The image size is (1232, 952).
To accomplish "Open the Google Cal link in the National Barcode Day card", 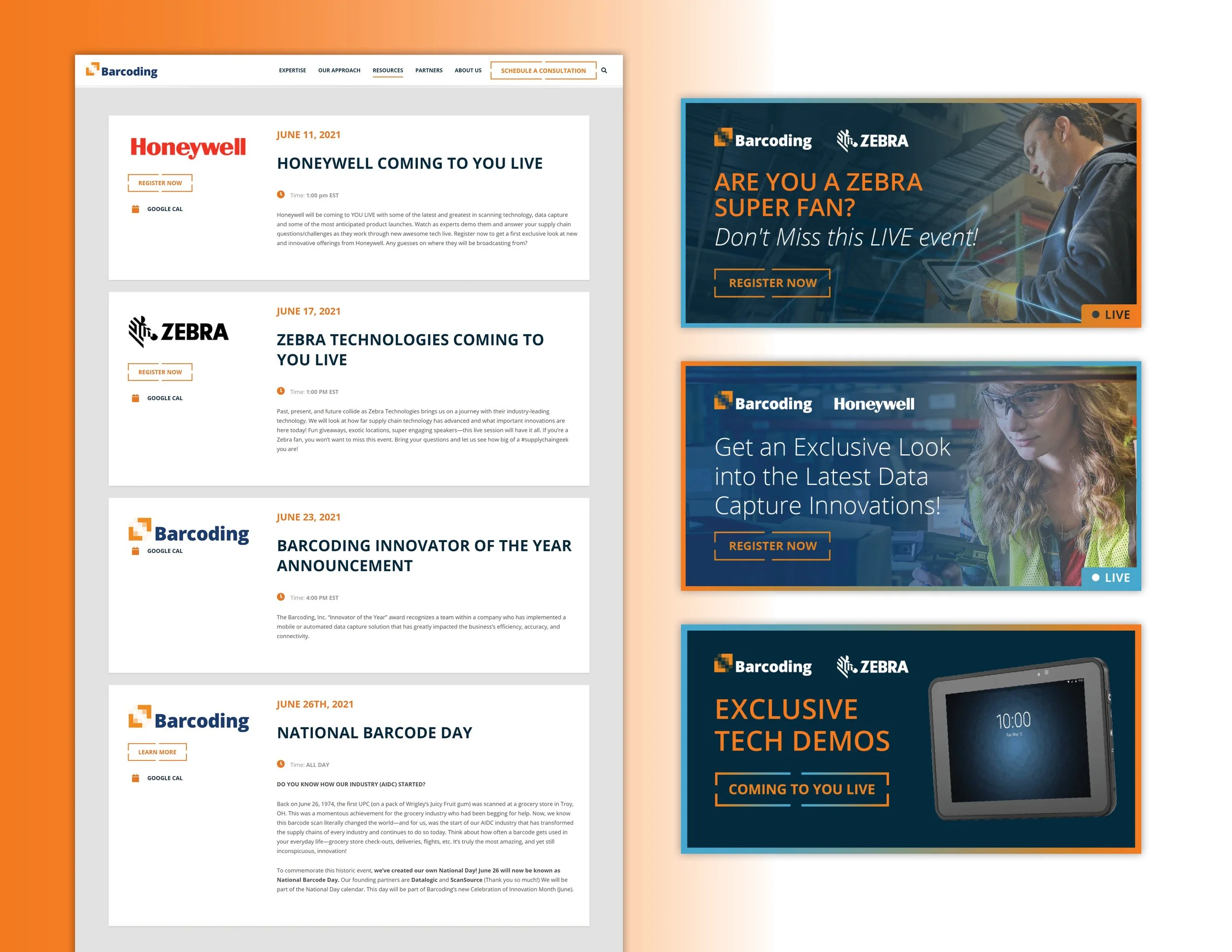I will point(165,778).
